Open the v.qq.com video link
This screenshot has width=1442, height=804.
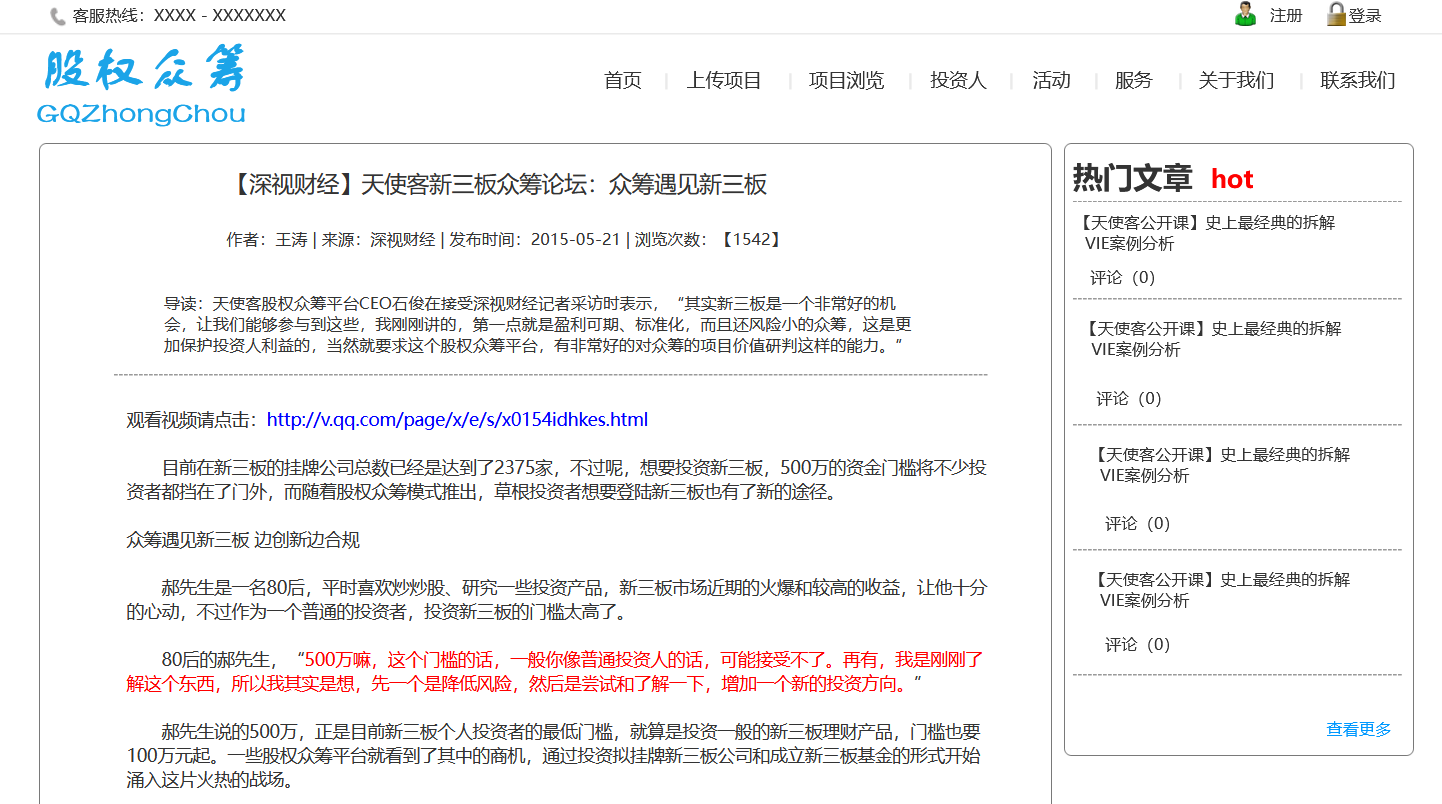click(x=457, y=420)
